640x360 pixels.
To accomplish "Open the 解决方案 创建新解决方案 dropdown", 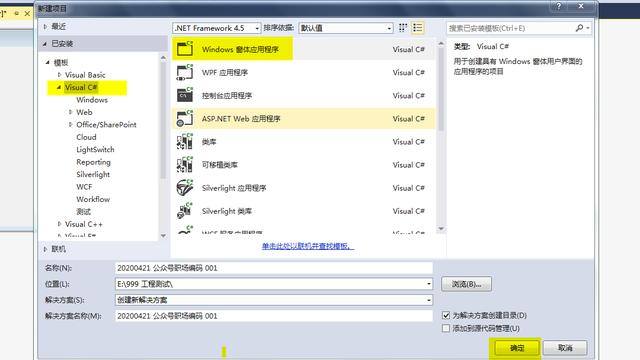I will (274, 300).
